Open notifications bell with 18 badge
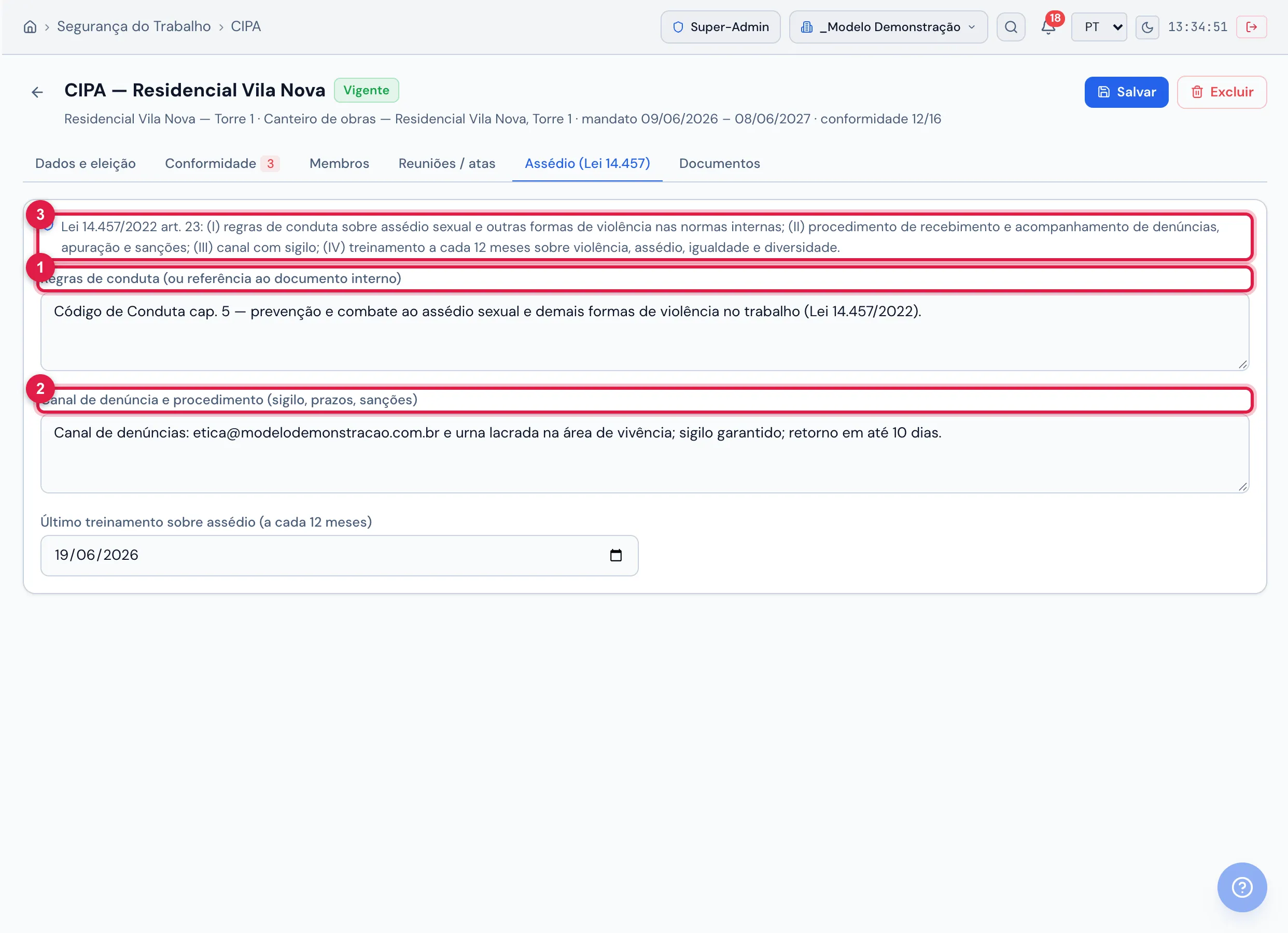This screenshot has width=1288, height=933. [x=1048, y=26]
